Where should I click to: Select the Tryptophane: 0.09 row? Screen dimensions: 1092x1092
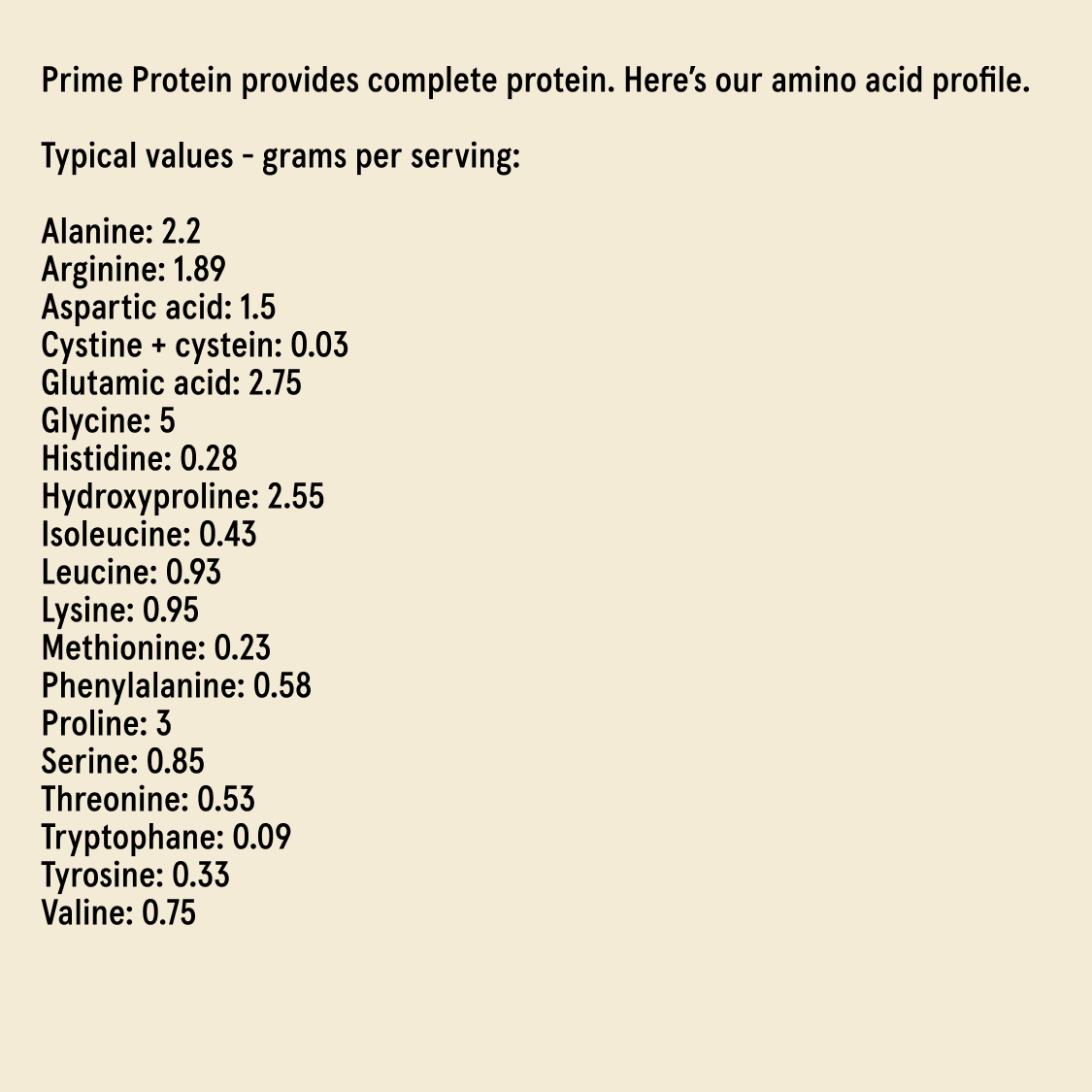click(166, 838)
